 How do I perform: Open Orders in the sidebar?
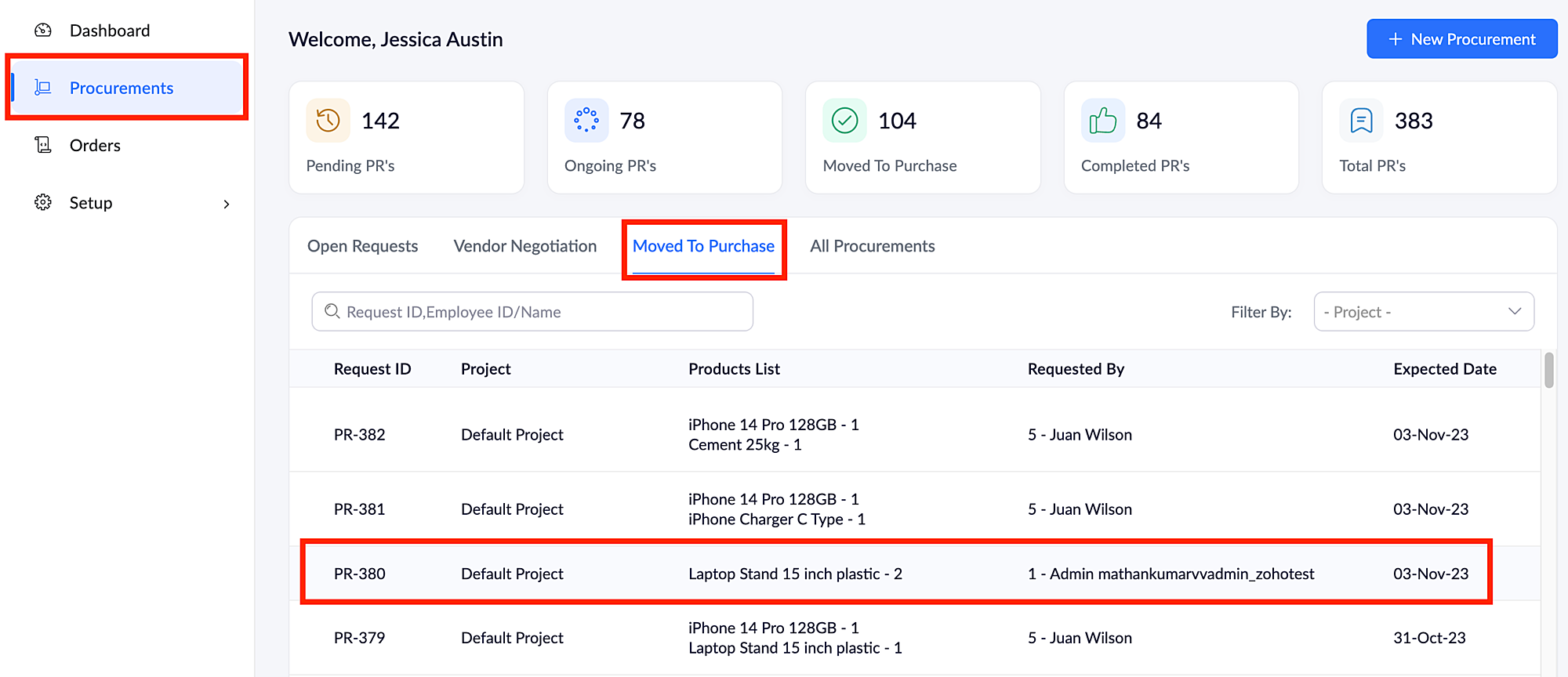(95, 146)
